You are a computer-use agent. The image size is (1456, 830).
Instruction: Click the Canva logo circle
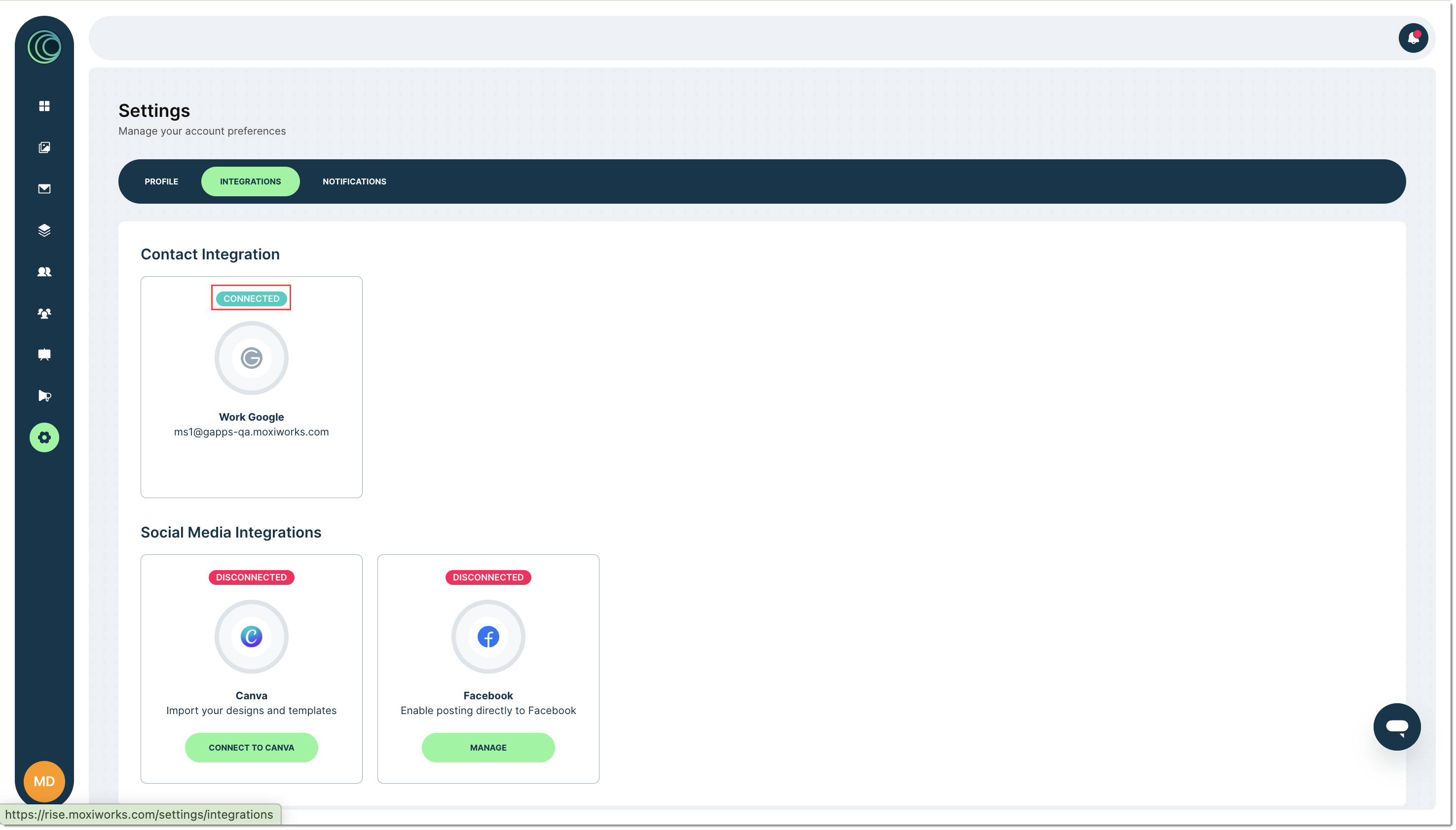pos(252,637)
